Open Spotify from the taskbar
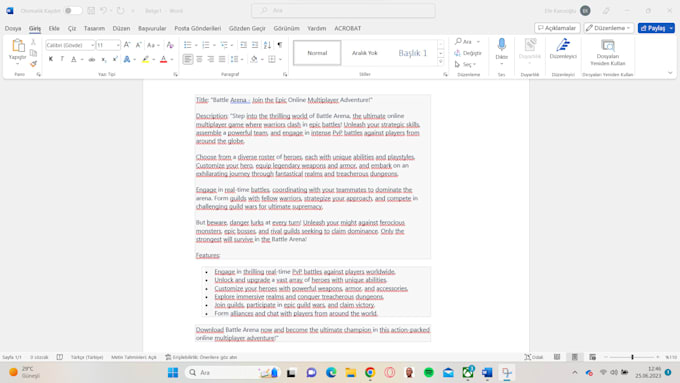680x383 pixels. coord(429,373)
